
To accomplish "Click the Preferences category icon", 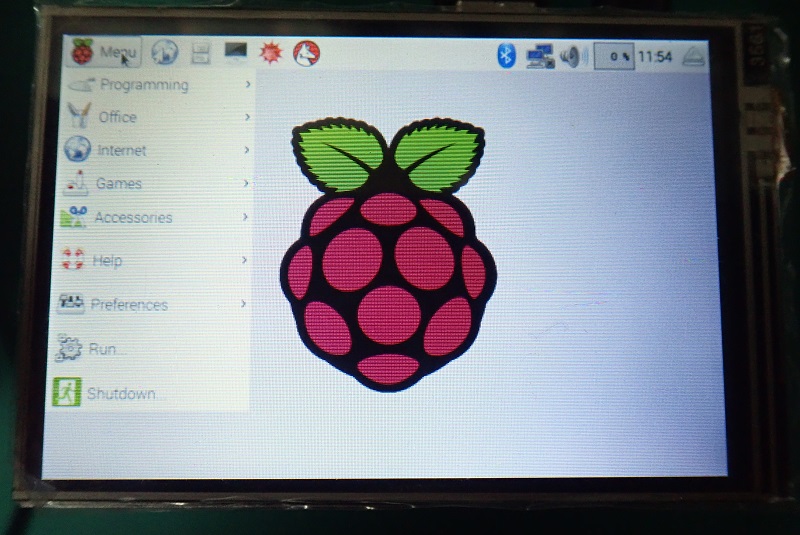I will (x=70, y=303).
